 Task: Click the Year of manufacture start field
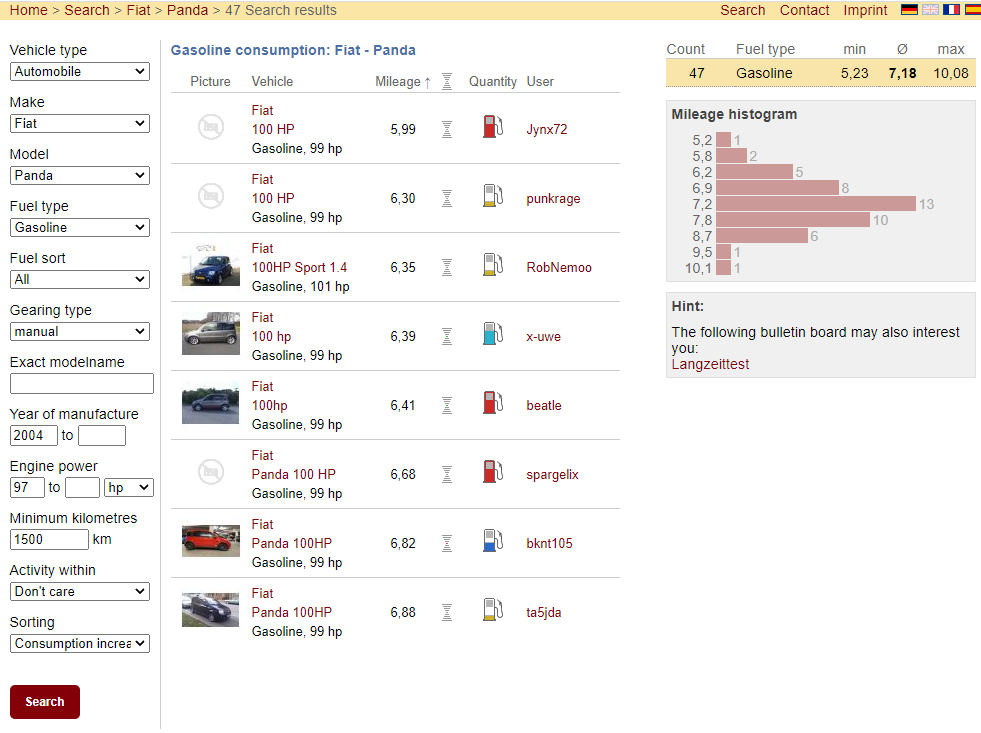[x=34, y=435]
